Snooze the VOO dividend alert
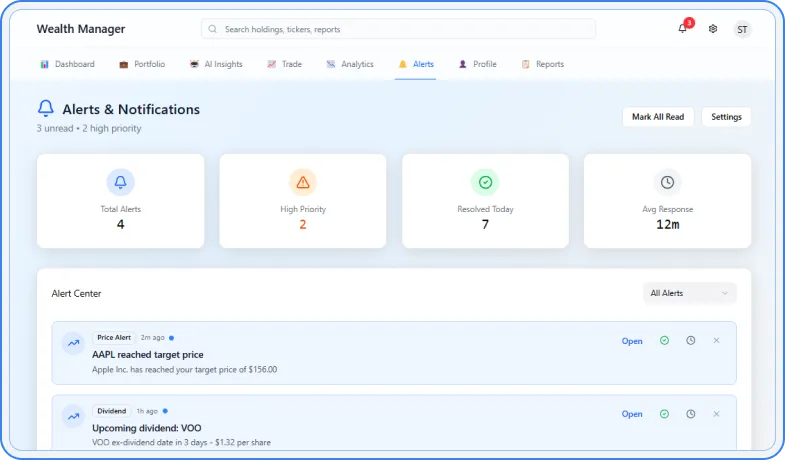 (x=691, y=414)
